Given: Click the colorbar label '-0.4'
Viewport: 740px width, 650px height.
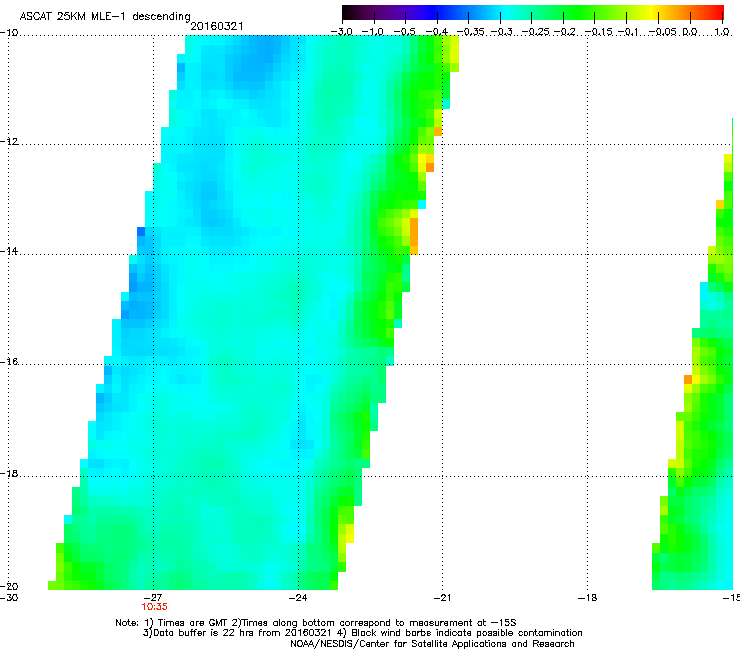Looking at the screenshot, I should 437,32.
